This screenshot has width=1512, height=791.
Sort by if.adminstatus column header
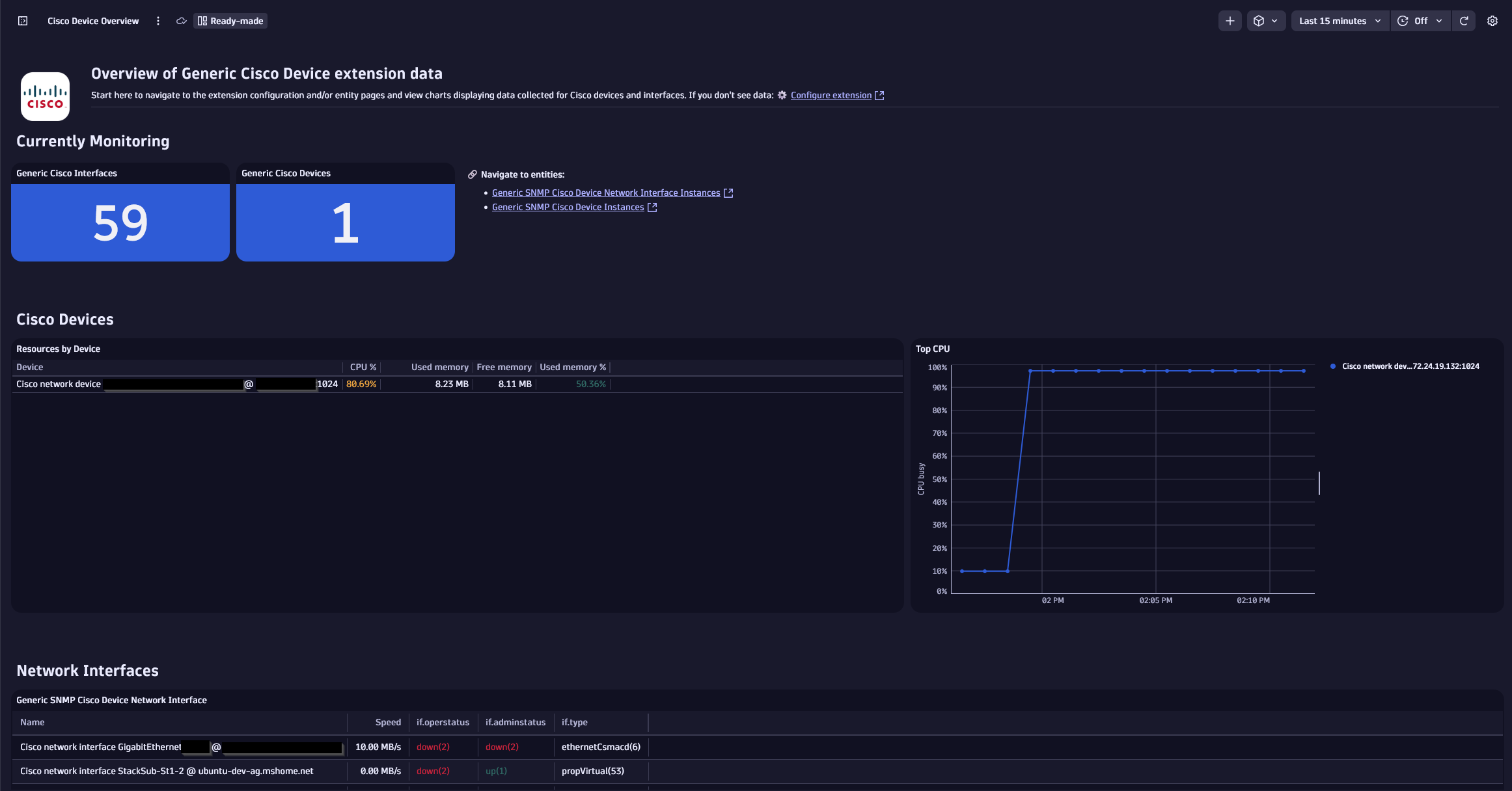coord(515,722)
